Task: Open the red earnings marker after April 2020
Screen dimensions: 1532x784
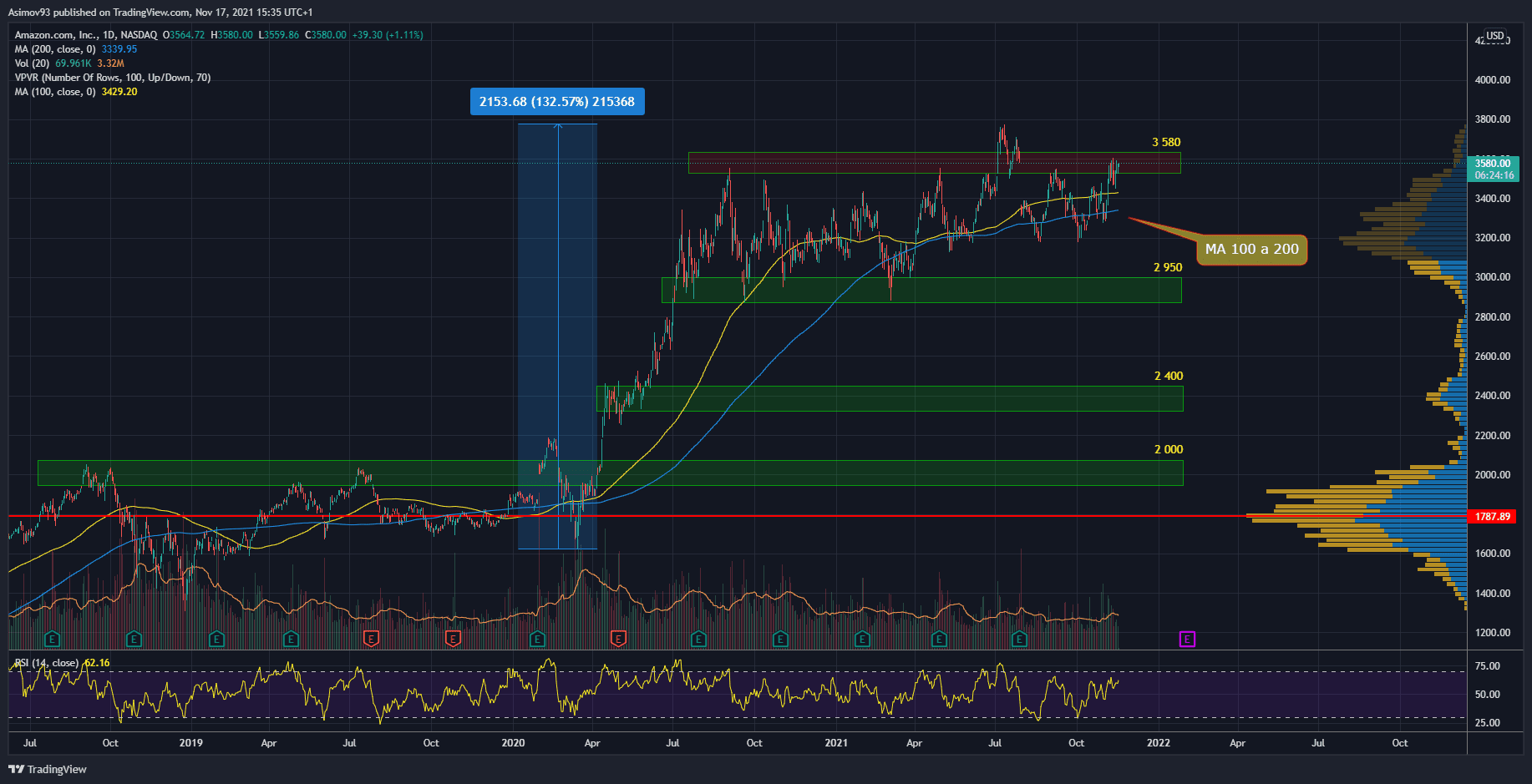Action: coord(618,640)
